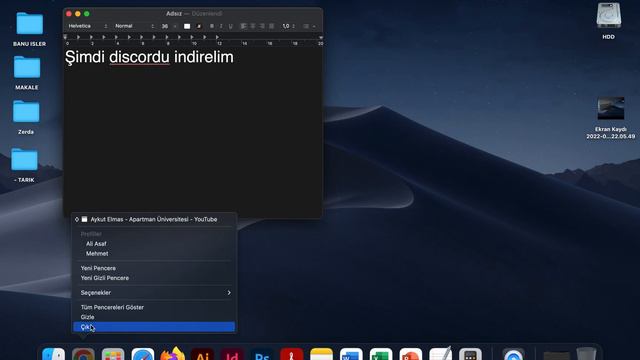Click the word discordu in the document

[139, 57]
